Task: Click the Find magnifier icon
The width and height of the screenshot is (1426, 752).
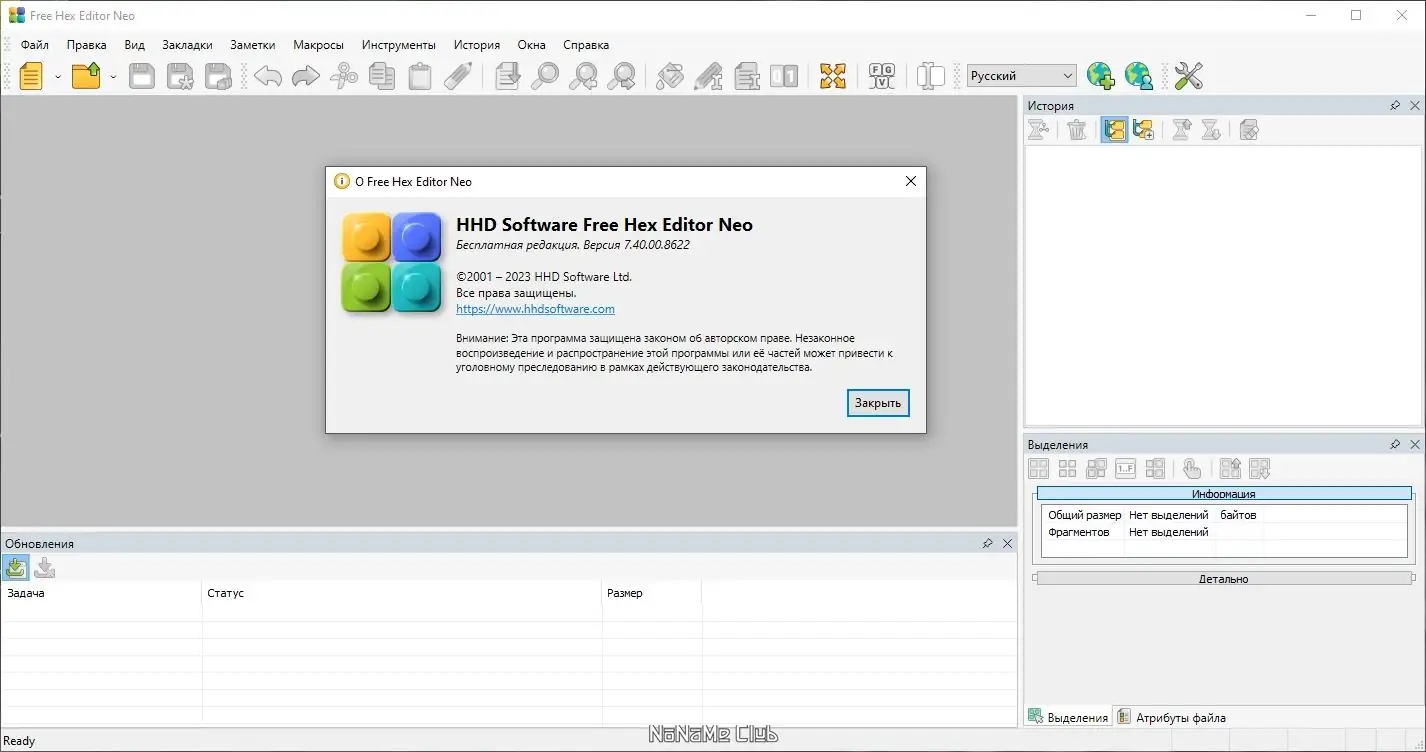Action: click(x=545, y=76)
